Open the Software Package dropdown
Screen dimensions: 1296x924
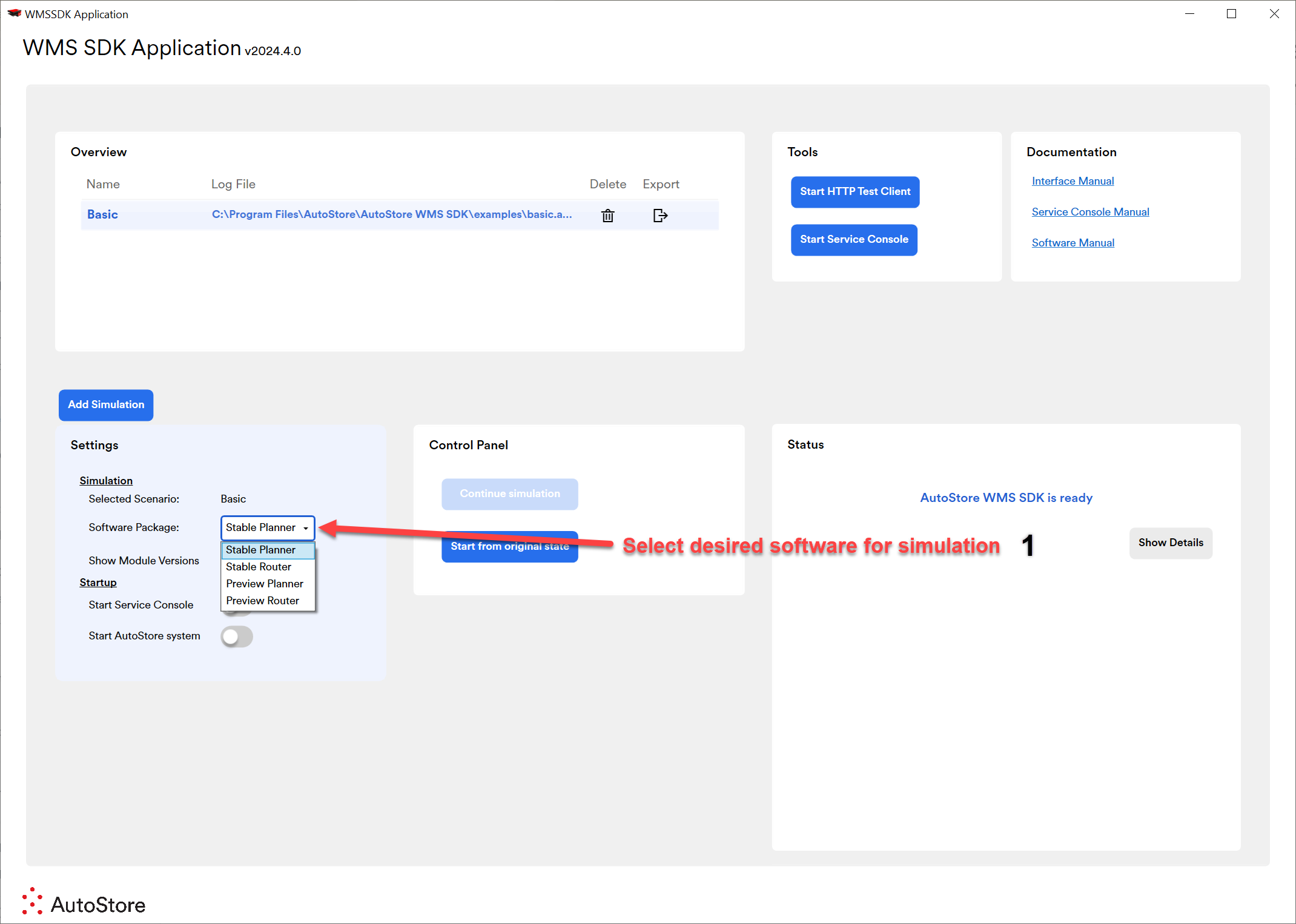(x=268, y=527)
